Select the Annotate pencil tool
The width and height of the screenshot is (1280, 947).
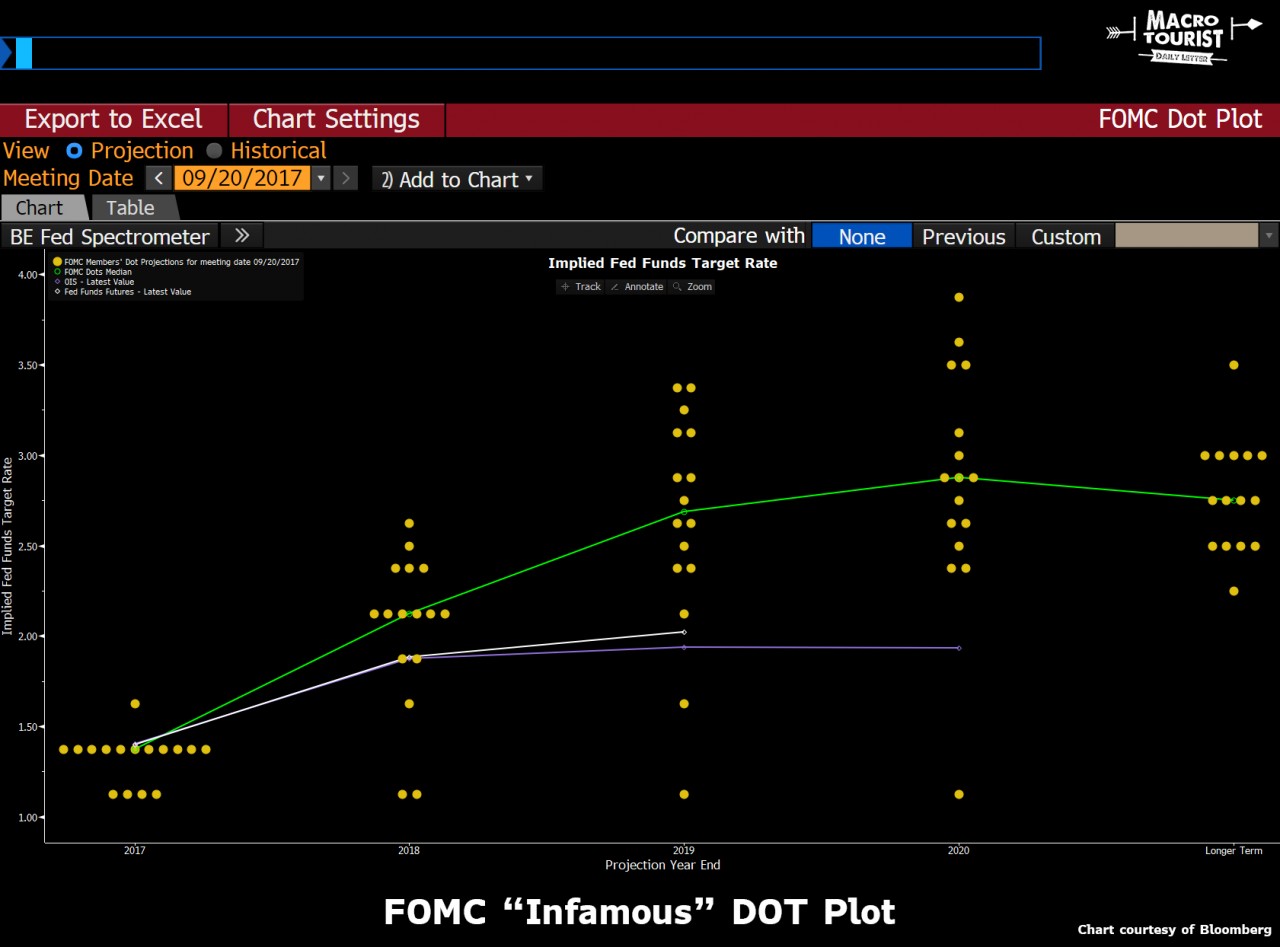(x=636, y=287)
